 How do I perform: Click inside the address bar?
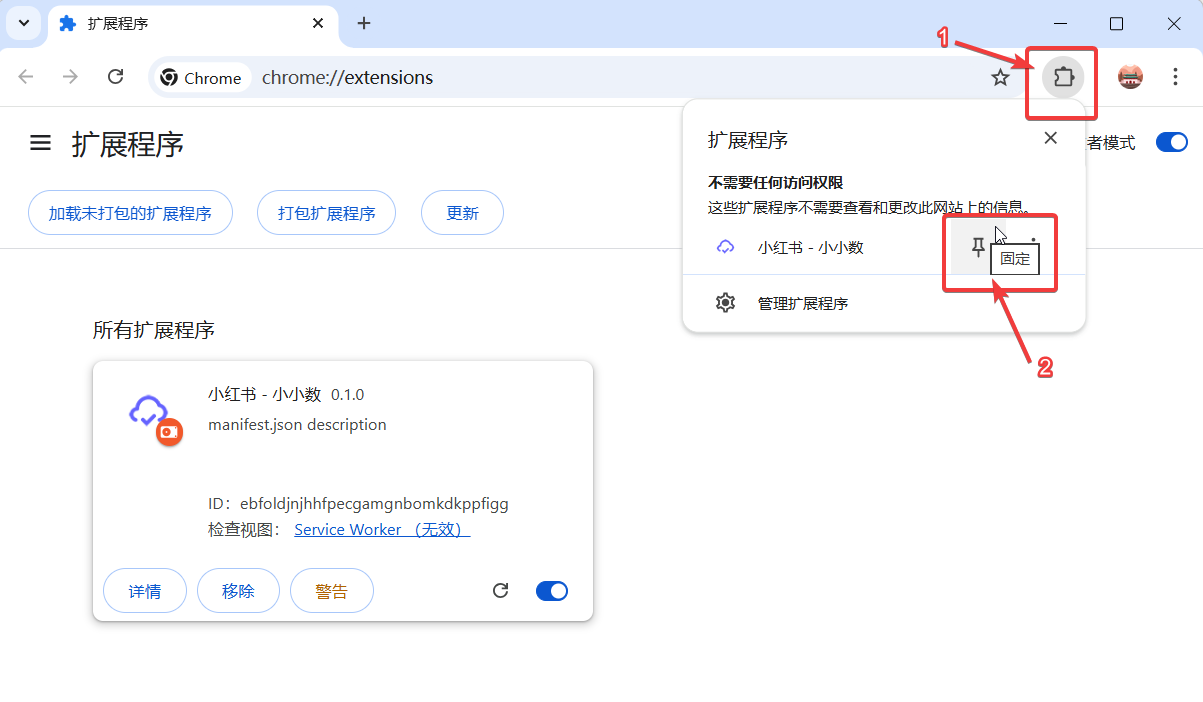click(400, 77)
